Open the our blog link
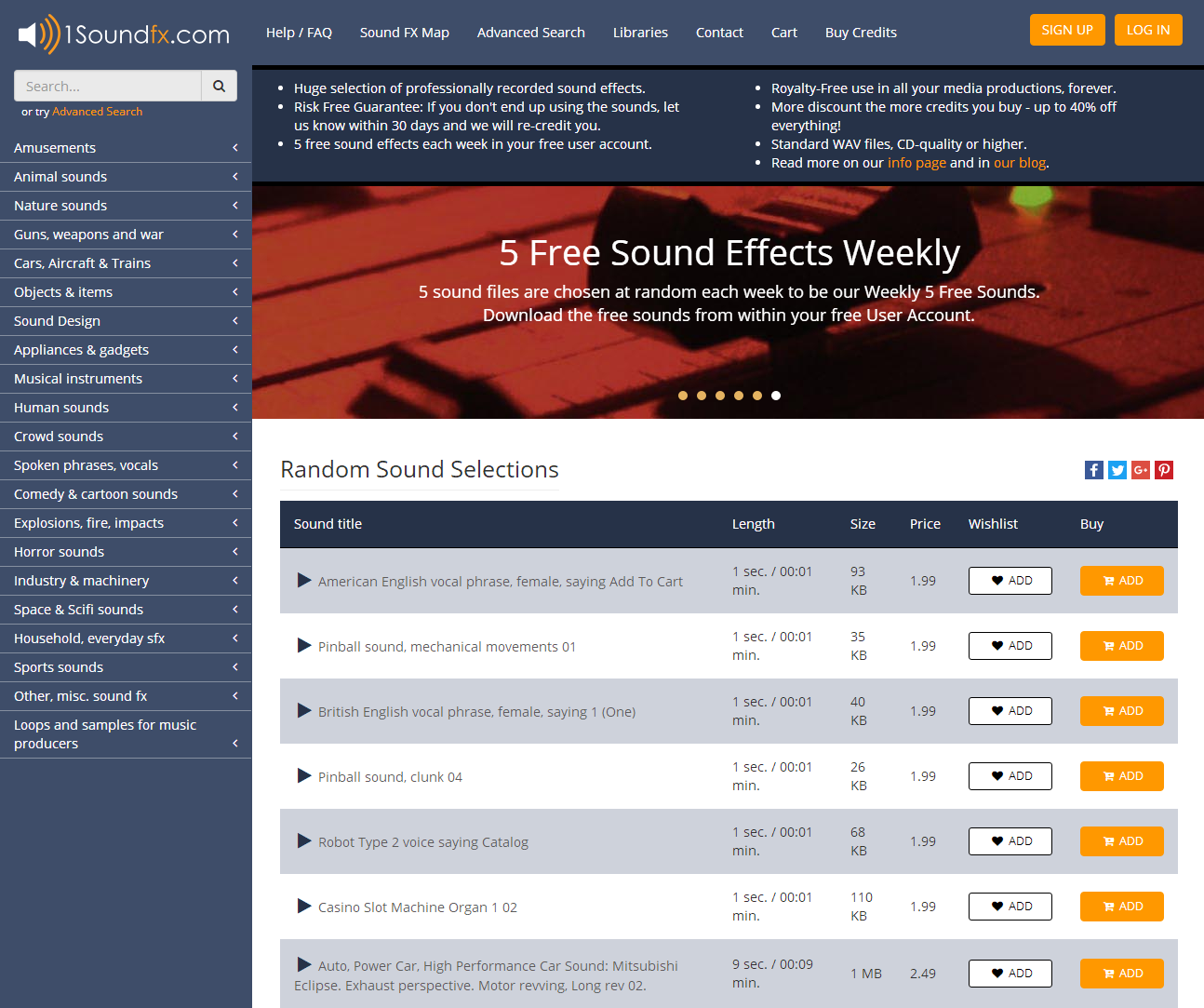Image resolution: width=1204 pixels, height=1008 pixels. point(1020,163)
